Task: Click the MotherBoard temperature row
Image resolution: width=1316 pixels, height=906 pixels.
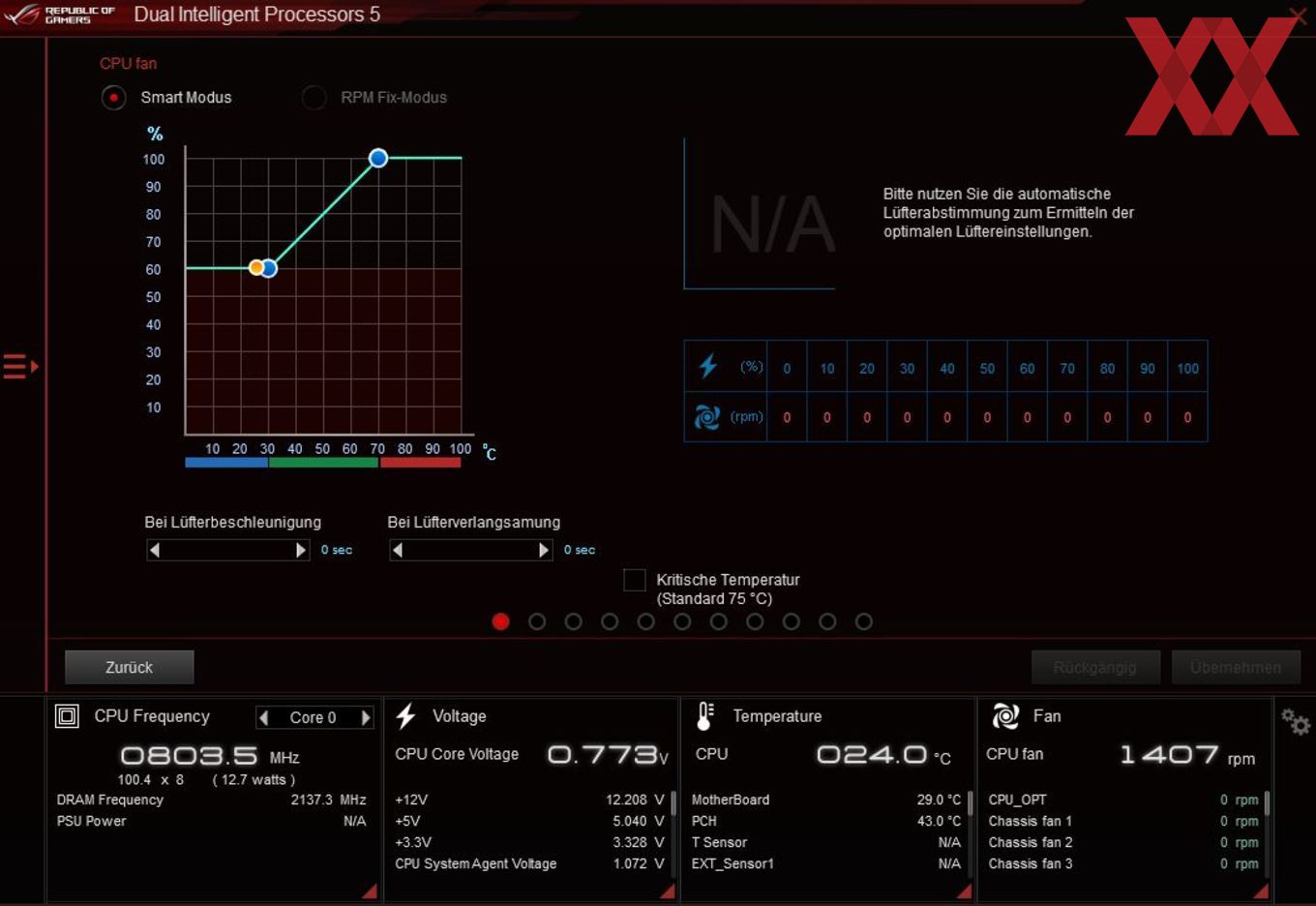Action: [826, 800]
